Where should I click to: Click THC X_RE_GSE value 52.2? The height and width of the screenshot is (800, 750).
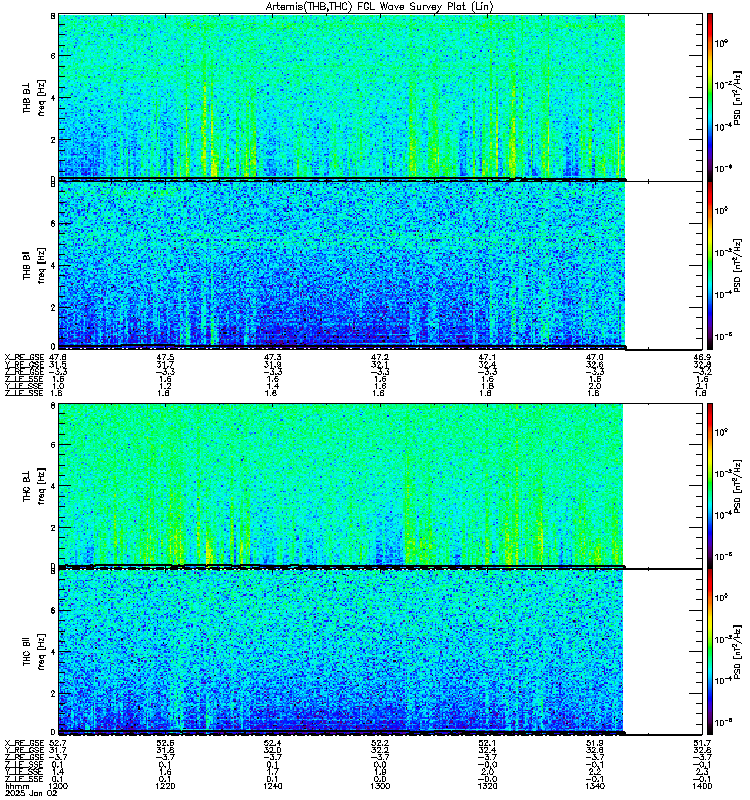coord(380,743)
